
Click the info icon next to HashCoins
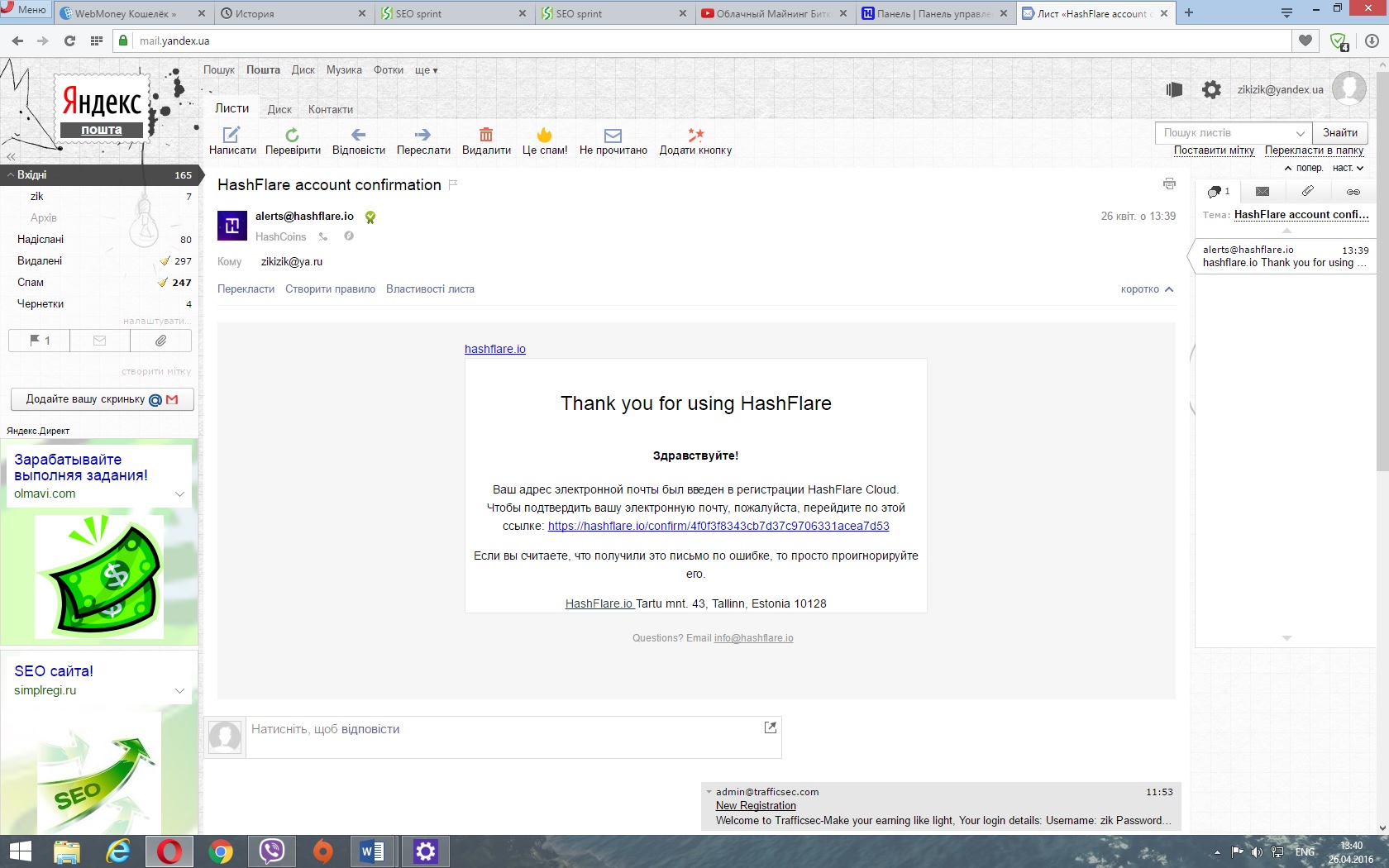[349, 236]
